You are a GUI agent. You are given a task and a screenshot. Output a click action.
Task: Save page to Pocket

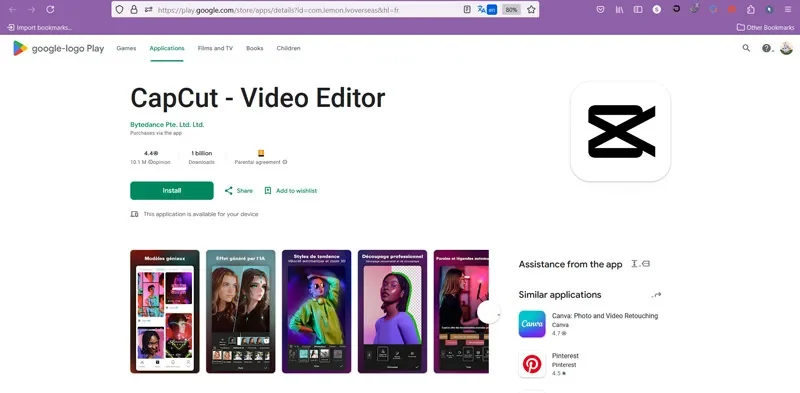pos(601,9)
